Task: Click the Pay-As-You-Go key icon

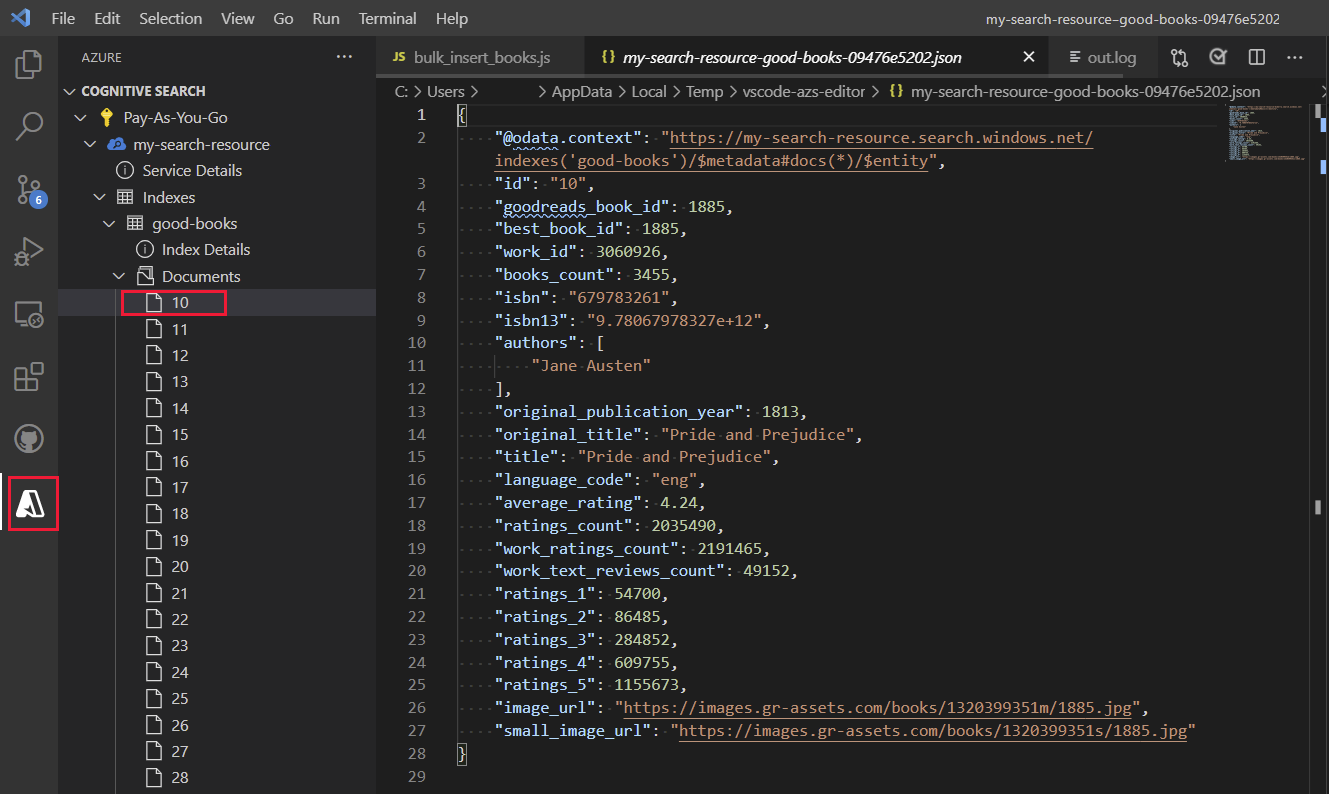Action: click(x=107, y=117)
